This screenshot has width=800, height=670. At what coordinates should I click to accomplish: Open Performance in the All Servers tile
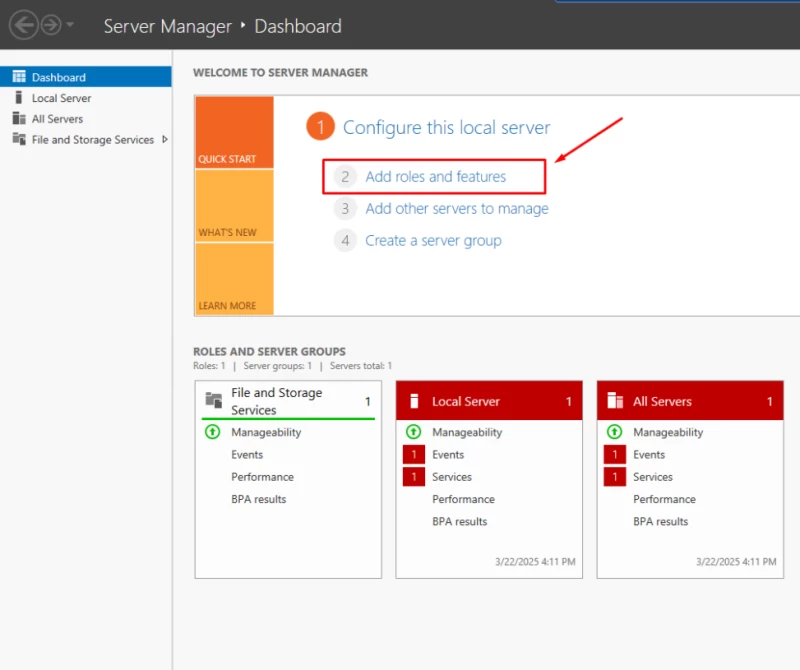click(664, 499)
